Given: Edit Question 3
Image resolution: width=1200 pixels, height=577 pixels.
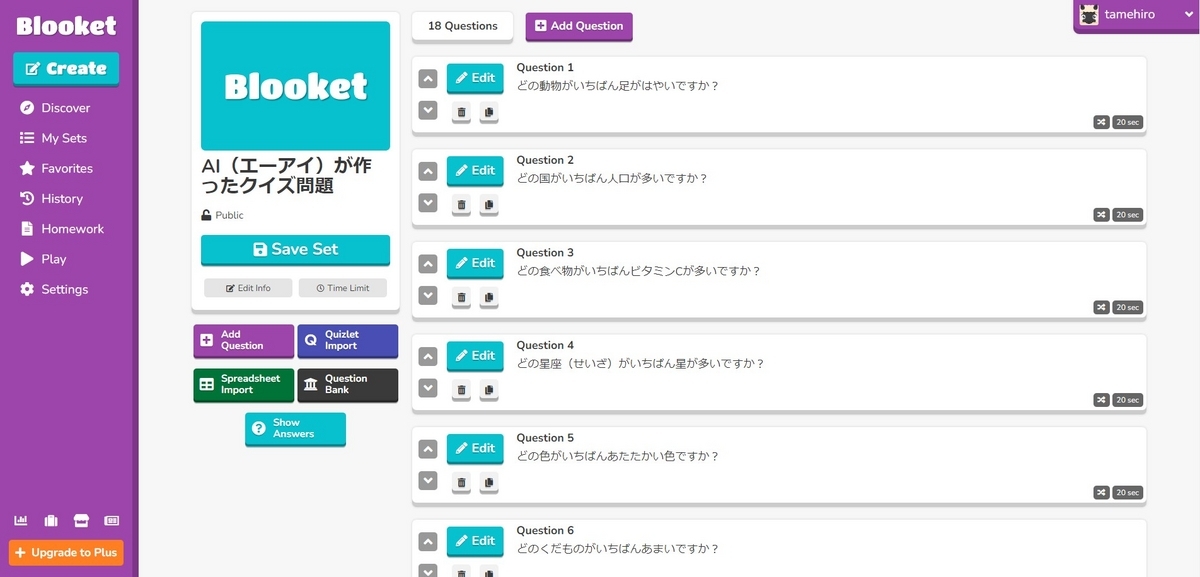Looking at the screenshot, I should click(x=475, y=263).
